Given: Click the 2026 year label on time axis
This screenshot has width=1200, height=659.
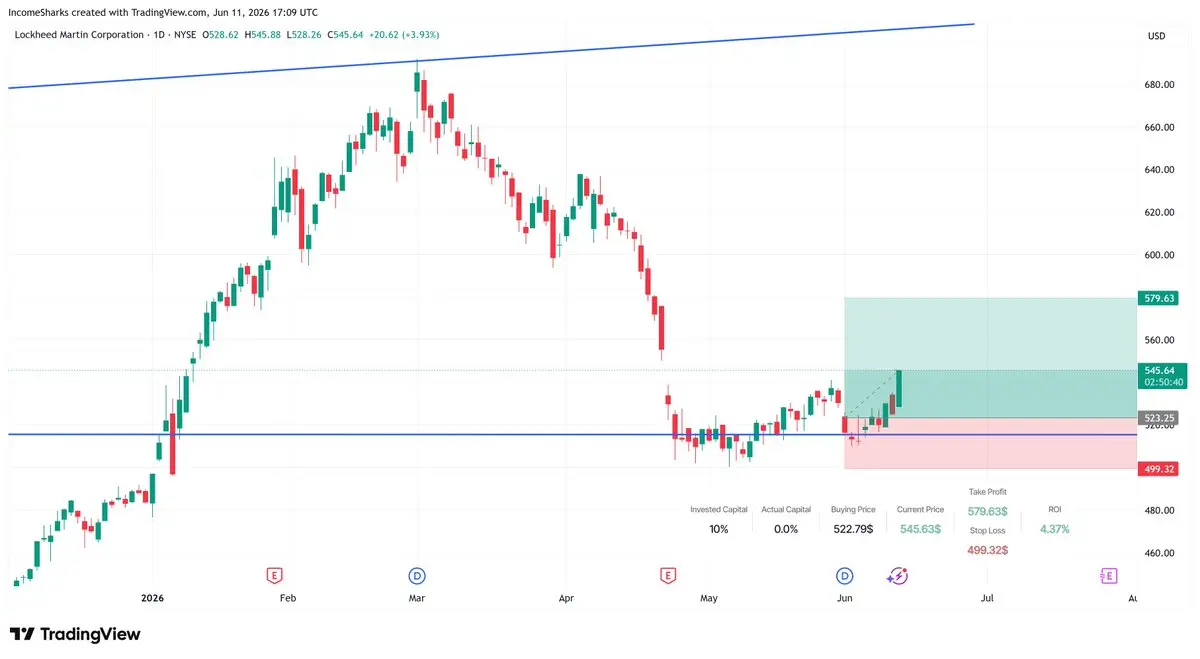Looking at the screenshot, I should (x=152, y=598).
